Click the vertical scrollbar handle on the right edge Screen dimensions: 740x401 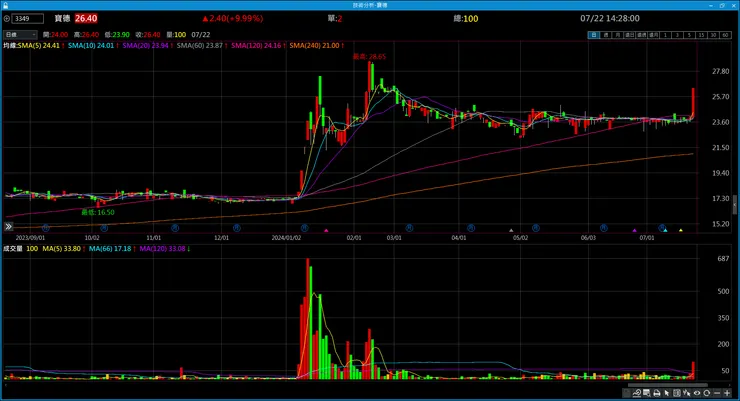(x=734, y=205)
